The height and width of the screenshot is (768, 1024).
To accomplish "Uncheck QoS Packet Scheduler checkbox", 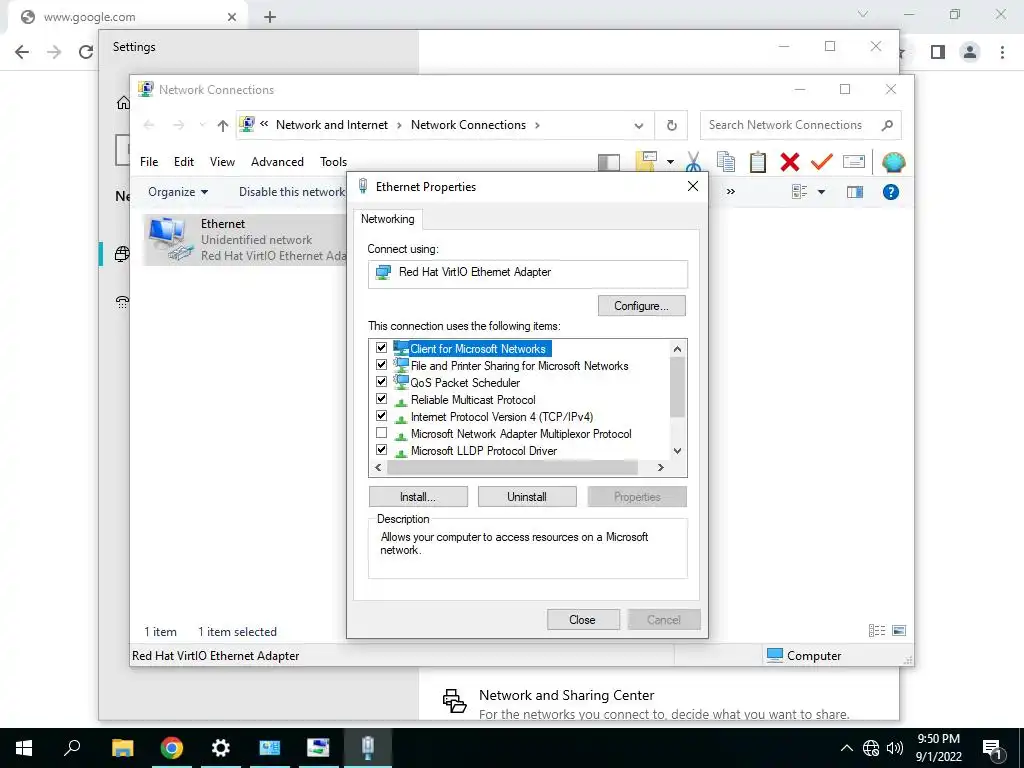I will click(381, 382).
